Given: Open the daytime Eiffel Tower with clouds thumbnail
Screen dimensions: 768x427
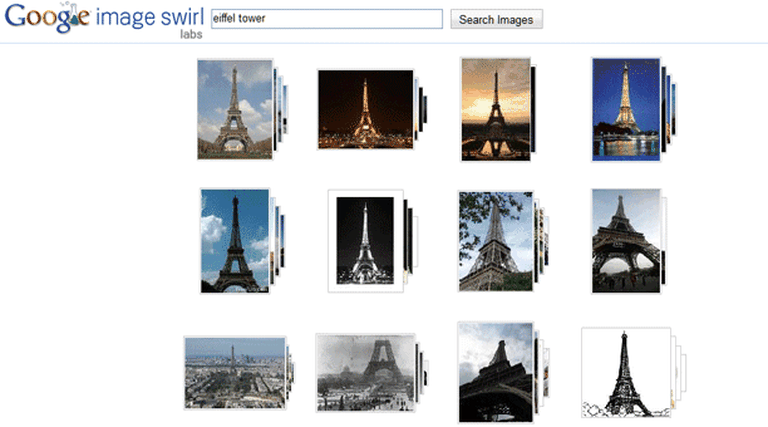Looking at the screenshot, I should (x=235, y=109).
